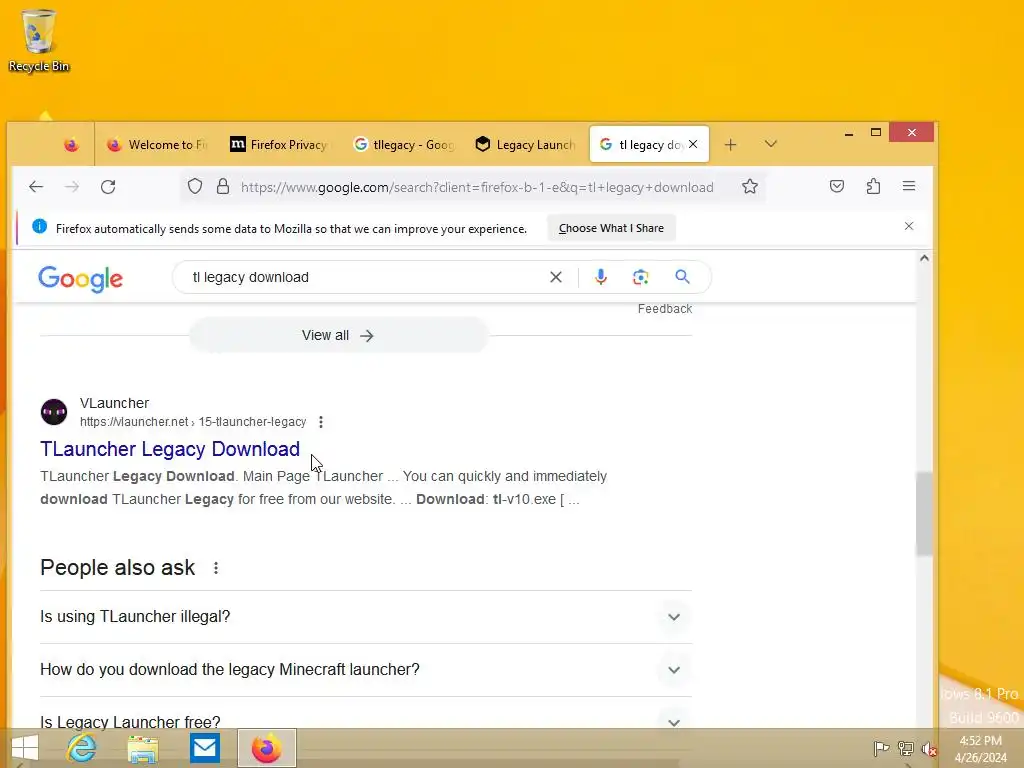Open the Recycle Bin desktop icon
This screenshot has width=1024, height=768.
39,40
